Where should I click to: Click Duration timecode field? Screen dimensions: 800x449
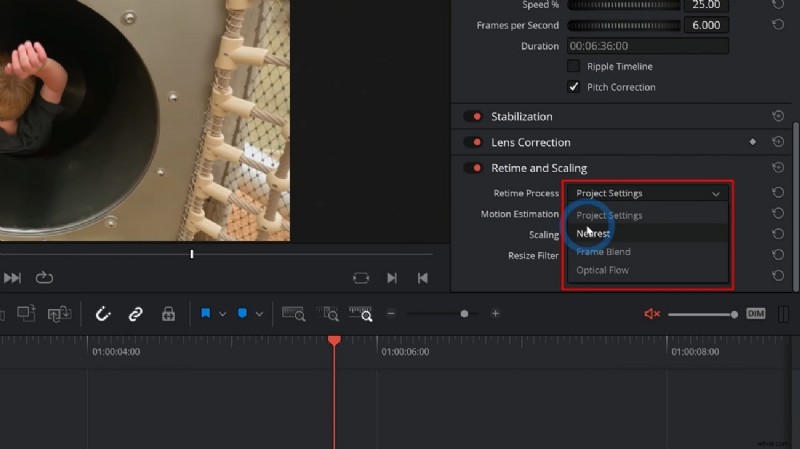point(647,46)
